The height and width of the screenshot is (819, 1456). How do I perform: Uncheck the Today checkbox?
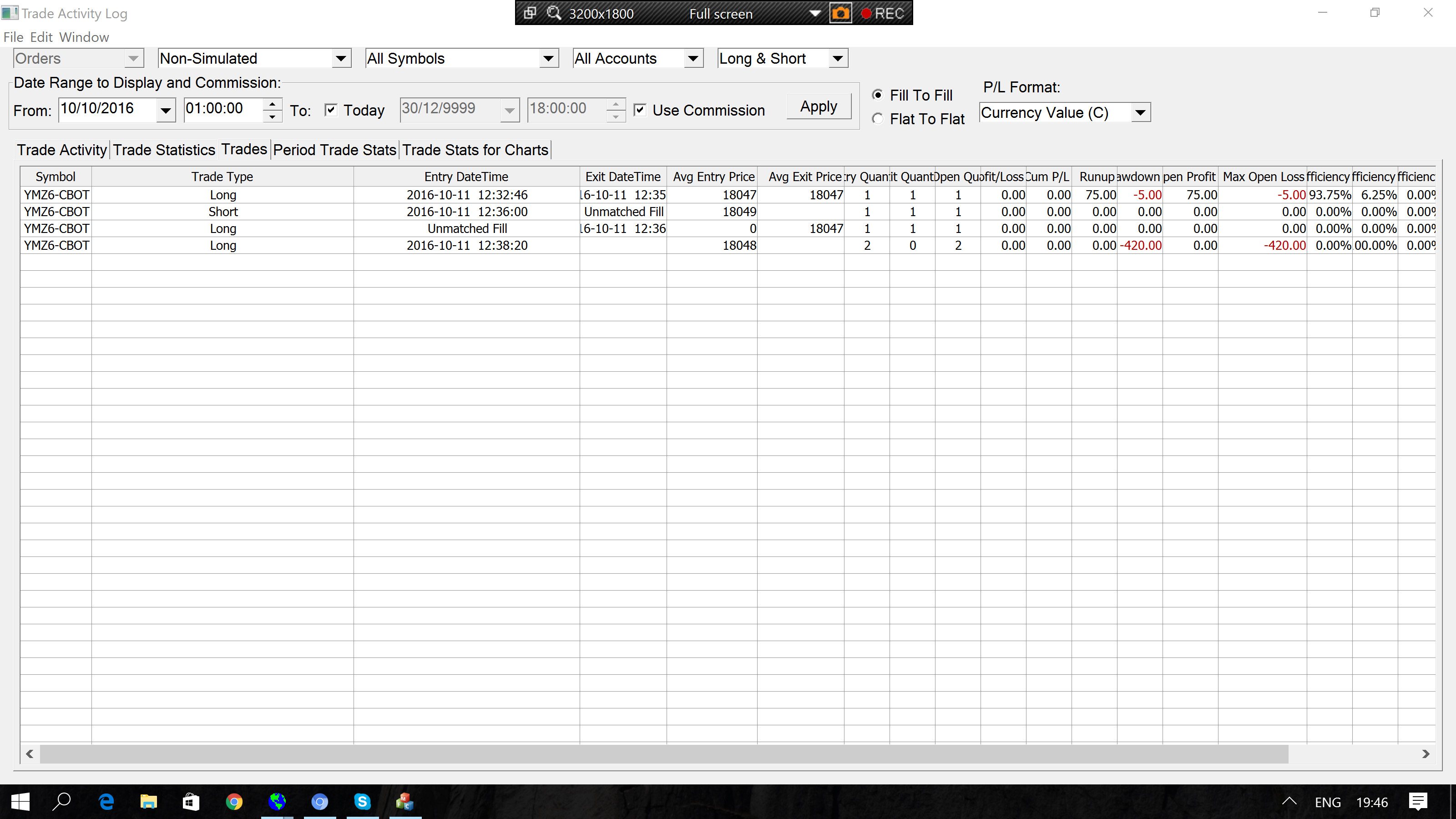(x=331, y=110)
